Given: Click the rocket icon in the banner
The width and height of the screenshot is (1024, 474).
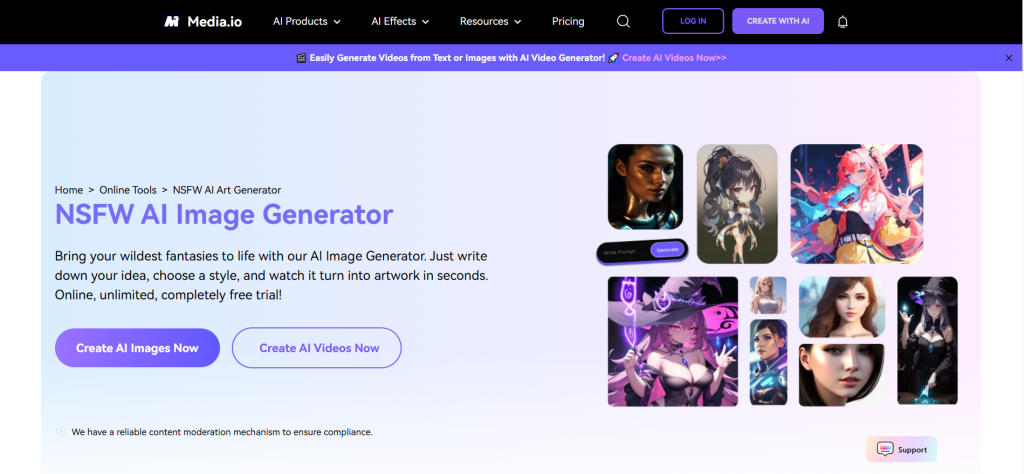Looking at the screenshot, I should [x=613, y=58].
